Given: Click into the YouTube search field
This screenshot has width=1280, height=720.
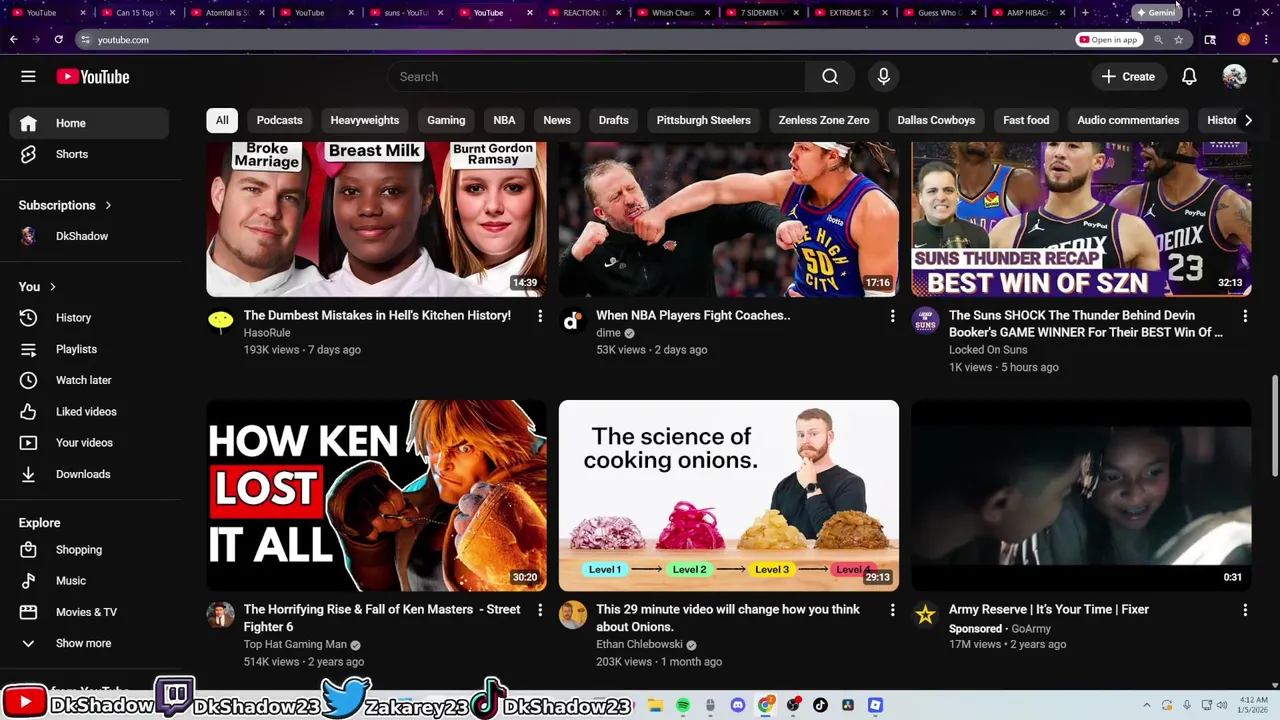Looking at the screenshot, I should [596, 77].
